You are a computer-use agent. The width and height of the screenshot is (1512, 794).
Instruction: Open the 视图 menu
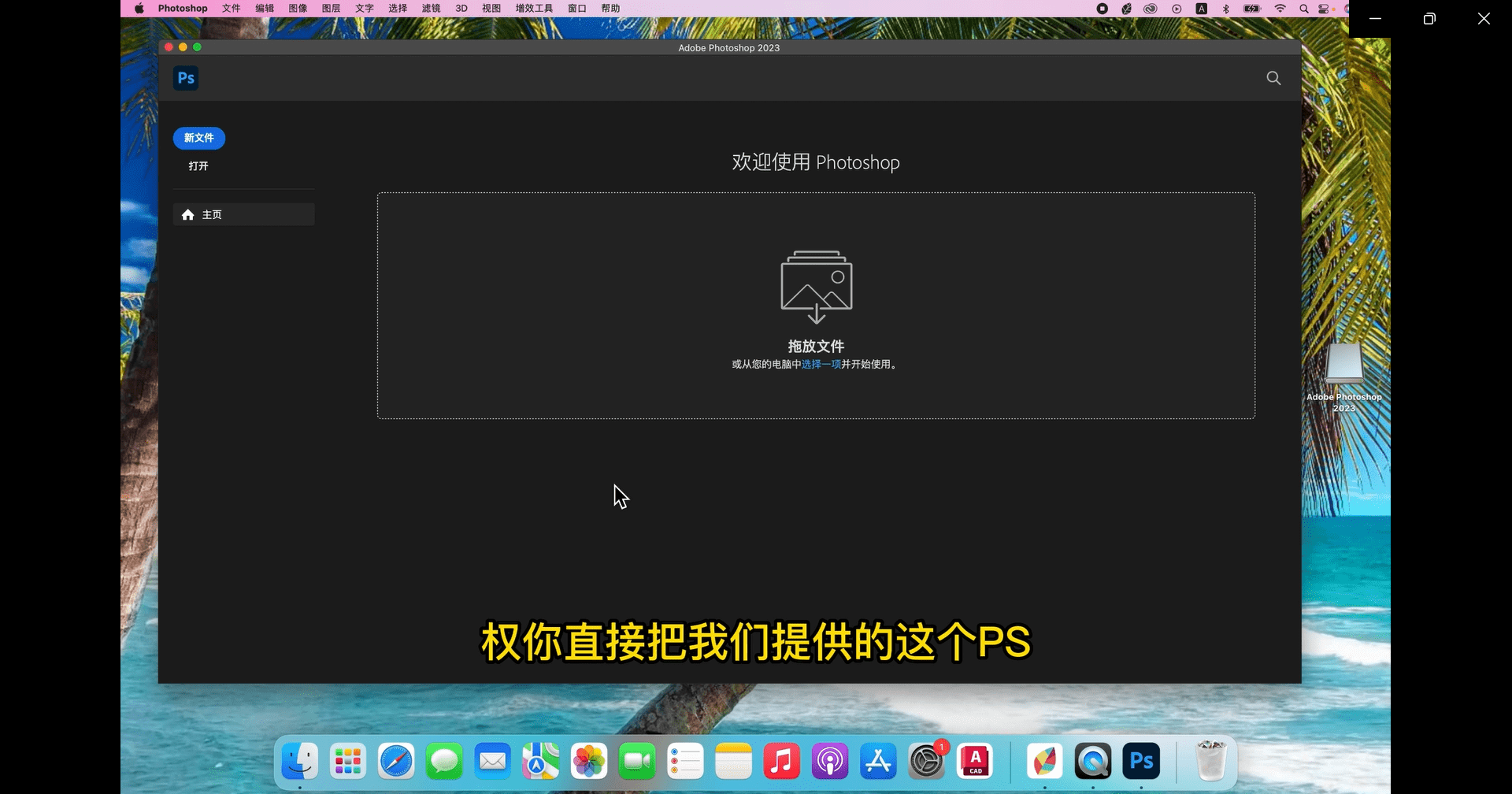click(x=491, y=9)
